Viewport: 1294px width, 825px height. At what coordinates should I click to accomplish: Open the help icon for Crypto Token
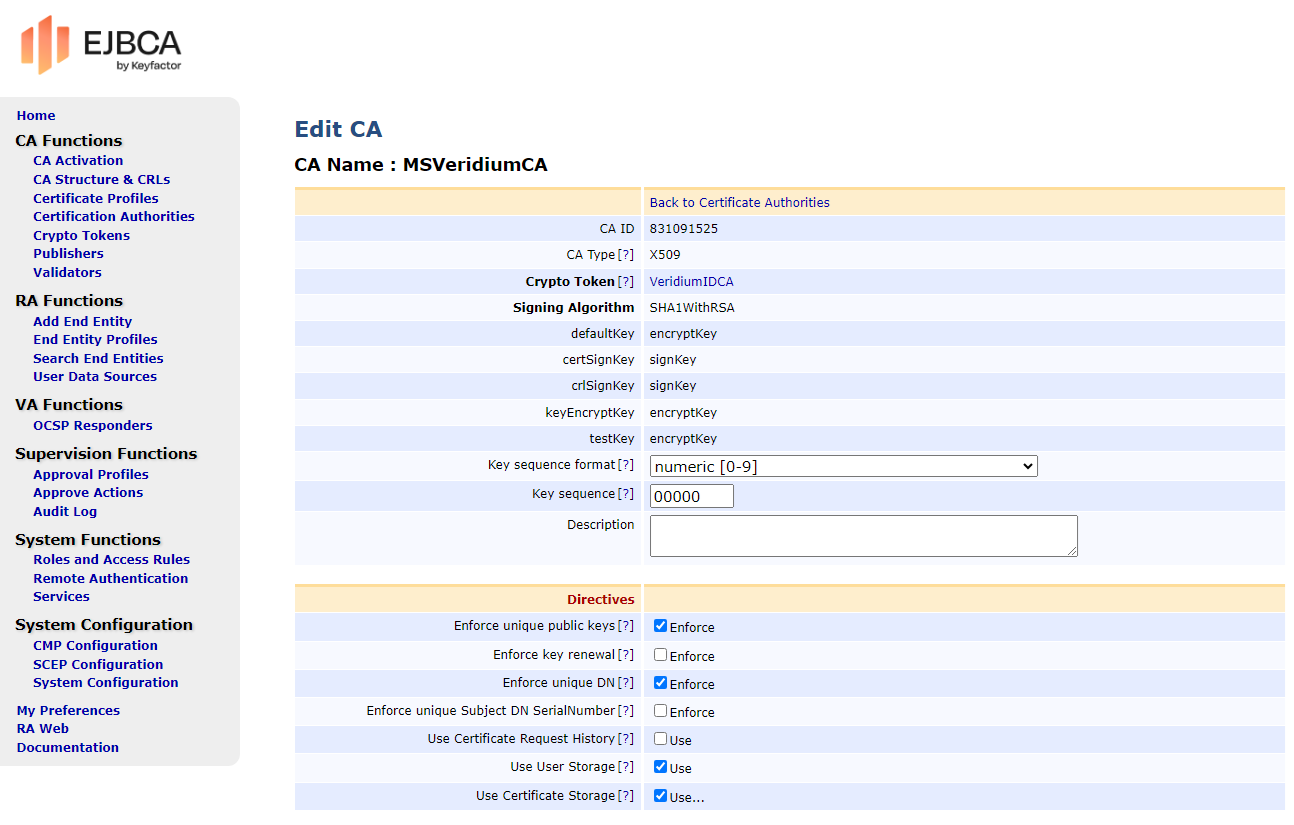(628, 281)
